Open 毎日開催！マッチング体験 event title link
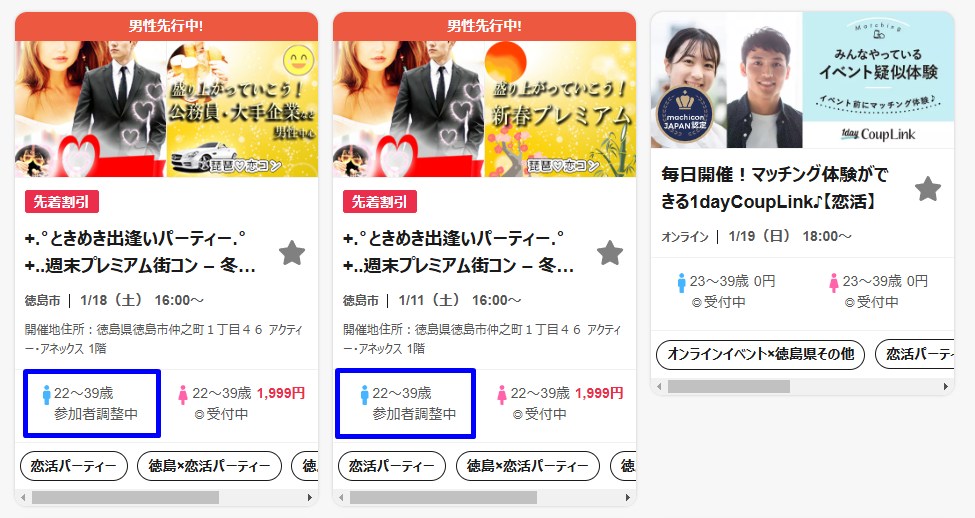Image resolution: width=975 pixels, height=518 pixels. (774, 188)
